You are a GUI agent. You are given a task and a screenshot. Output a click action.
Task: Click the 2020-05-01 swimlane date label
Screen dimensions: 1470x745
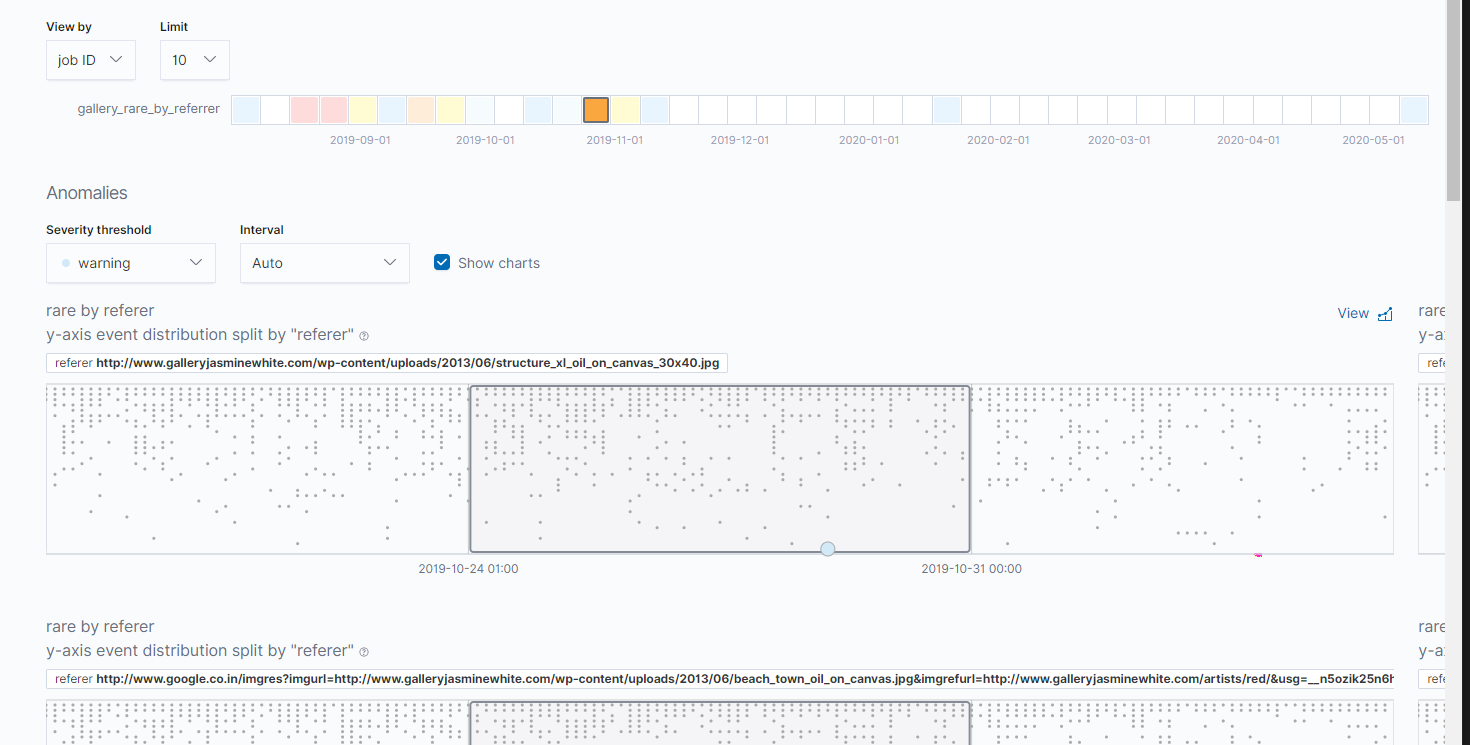pos(1373,140)
